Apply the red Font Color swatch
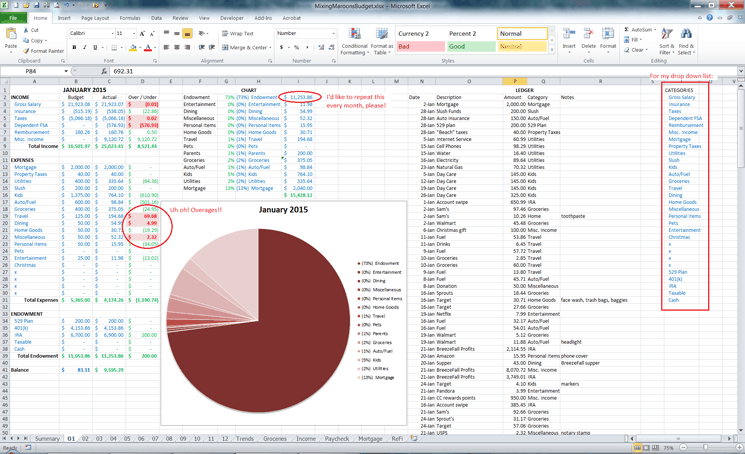The height and width of the screenshot is (454, 745). 148,47
